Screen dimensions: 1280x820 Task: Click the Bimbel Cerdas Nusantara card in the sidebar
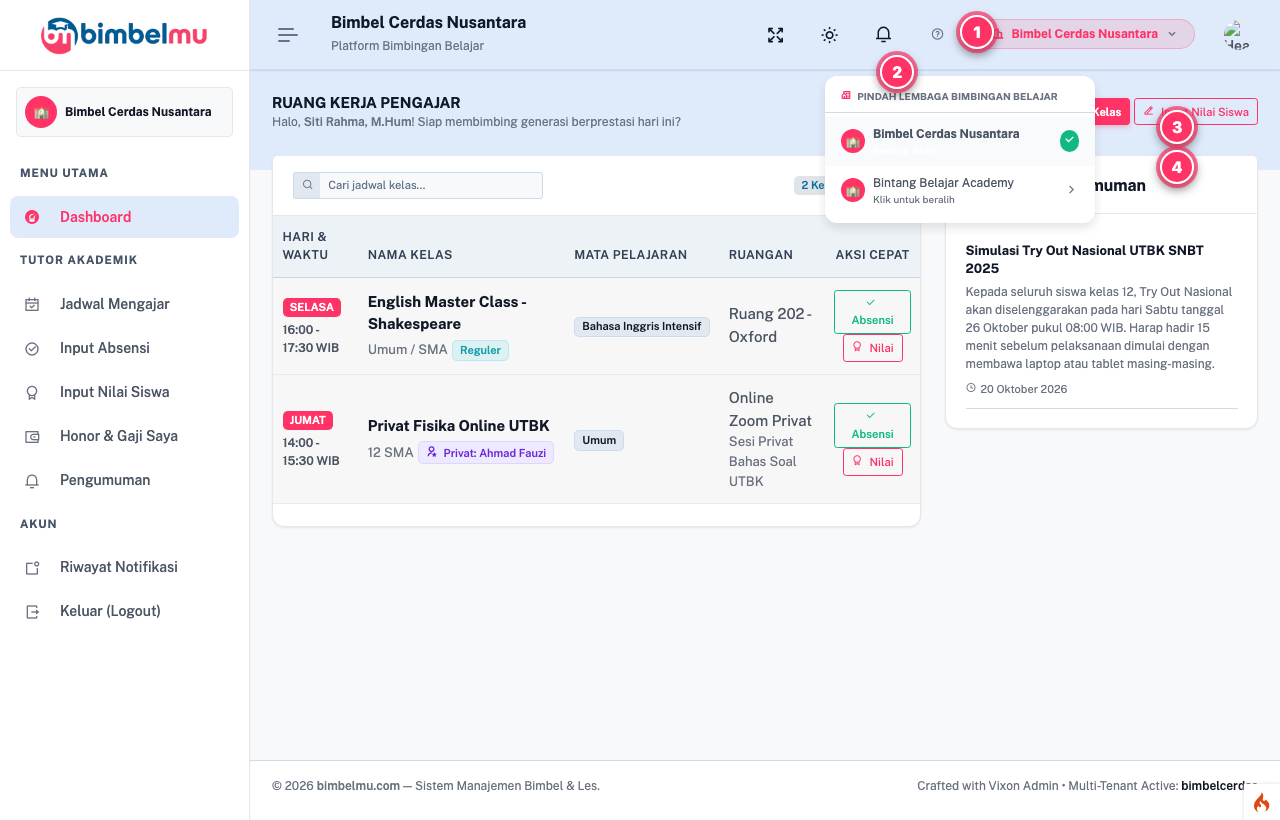click(x=124, y=112)
